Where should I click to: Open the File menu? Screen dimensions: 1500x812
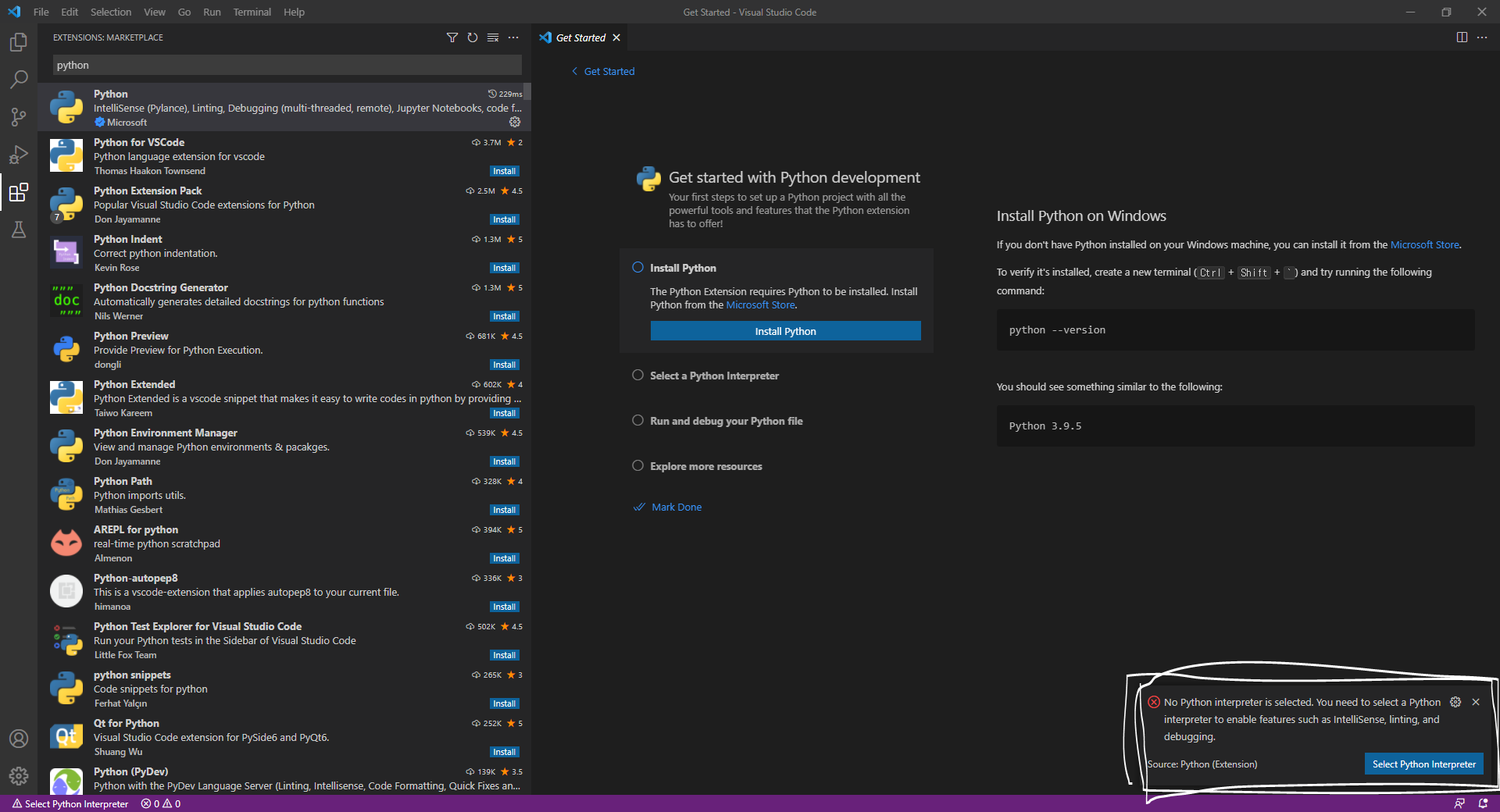pyautogui.click(x=41, y=12)
